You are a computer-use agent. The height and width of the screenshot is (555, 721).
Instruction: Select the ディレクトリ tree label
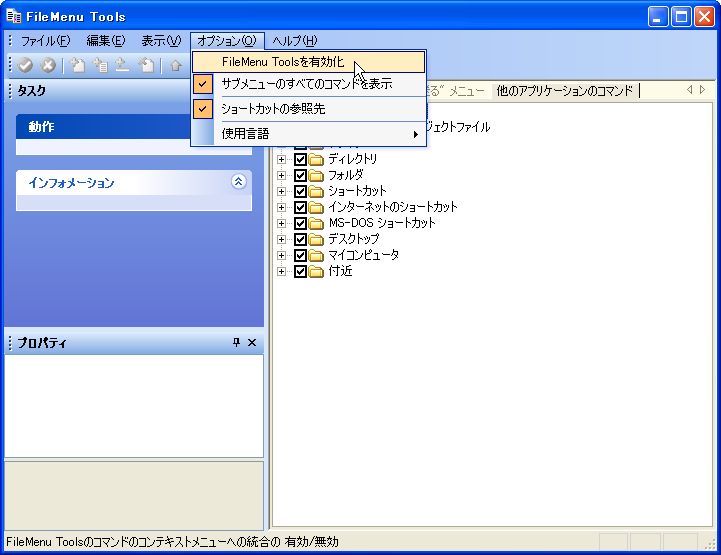pyautogui.click(x=352, y=159)
